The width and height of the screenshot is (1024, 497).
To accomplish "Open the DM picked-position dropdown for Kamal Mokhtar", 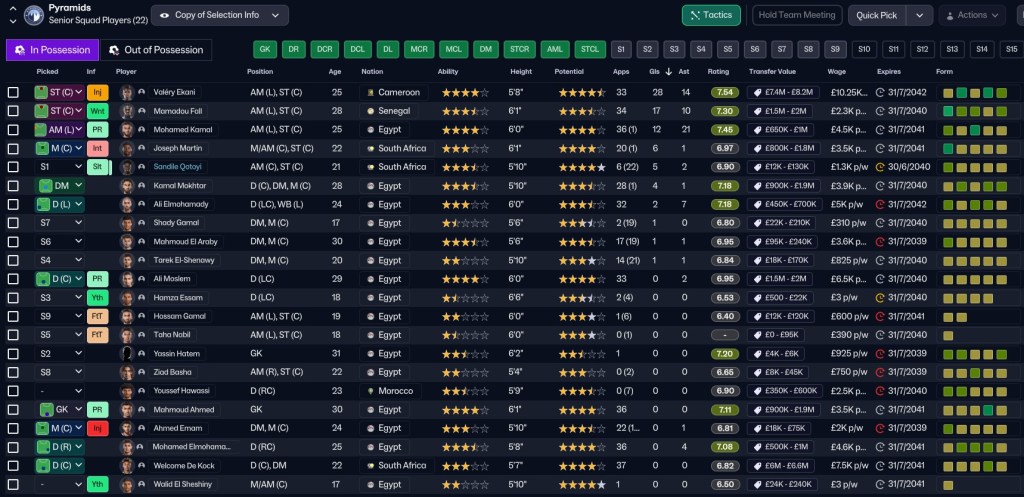I will tap(59, 185).
